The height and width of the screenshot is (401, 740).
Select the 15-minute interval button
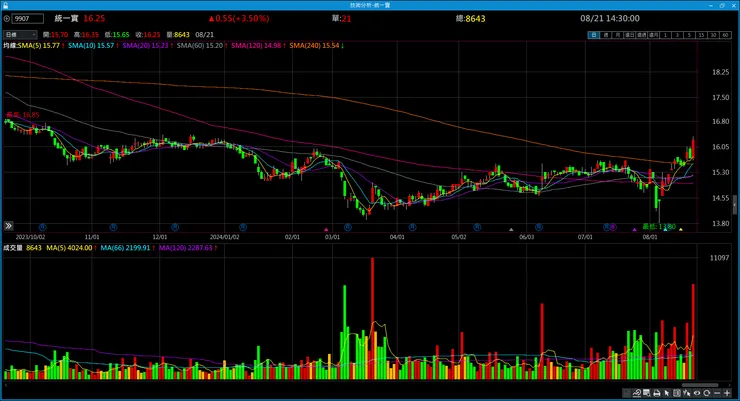[x=701, y=35]
